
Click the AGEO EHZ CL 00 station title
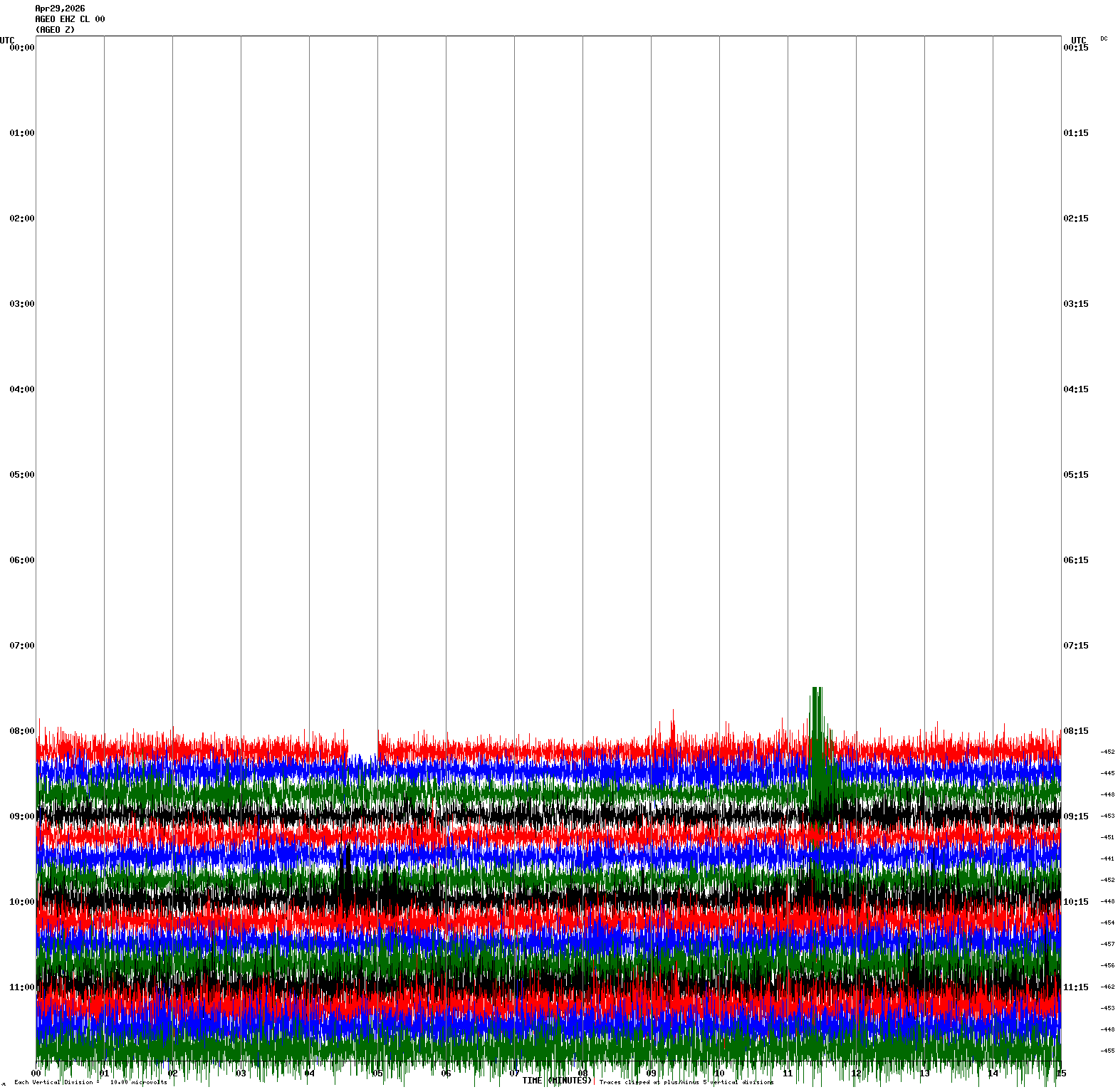(x=70, y=19)
